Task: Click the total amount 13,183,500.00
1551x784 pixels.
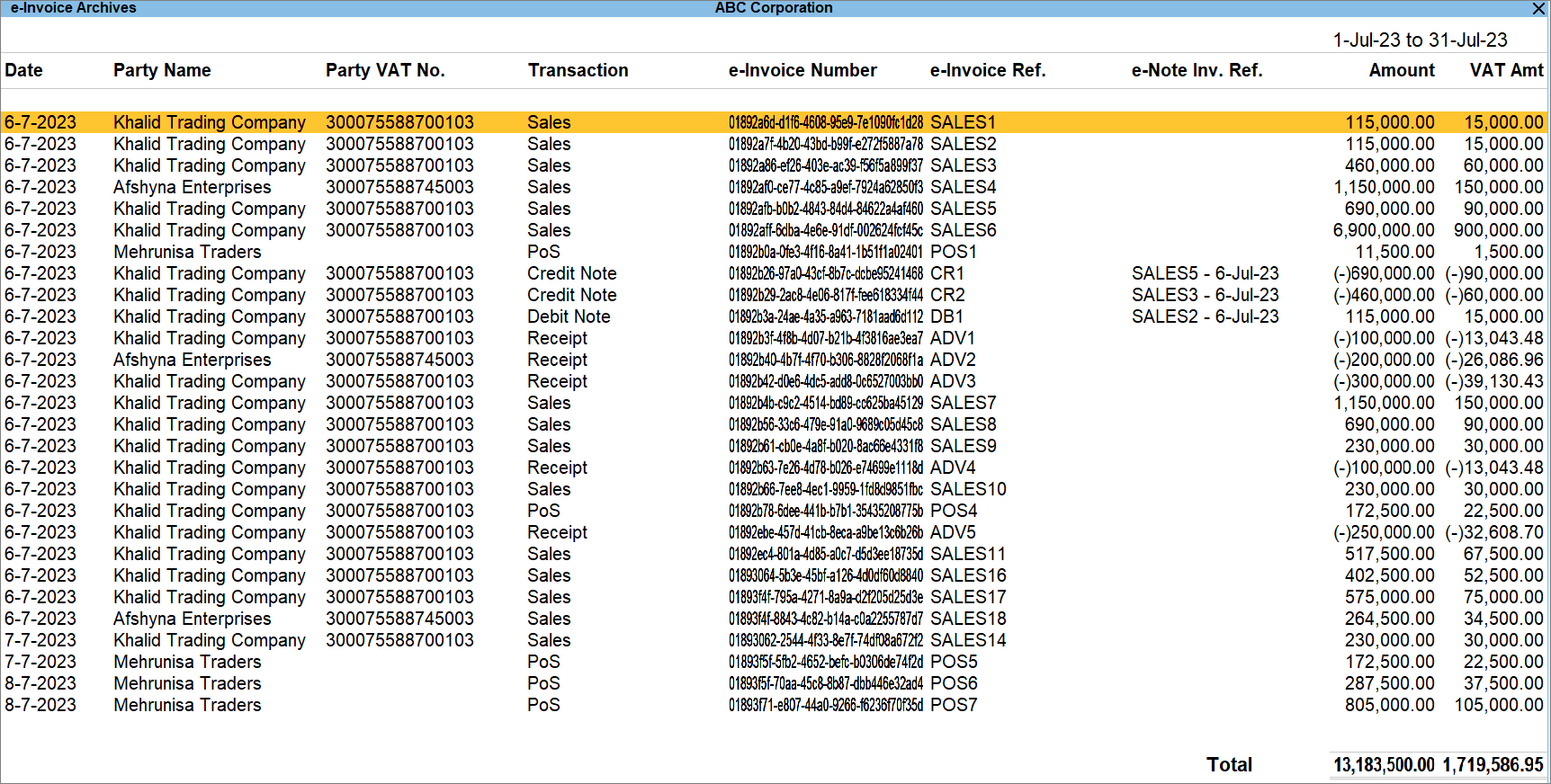Action: pos(1384,764)
